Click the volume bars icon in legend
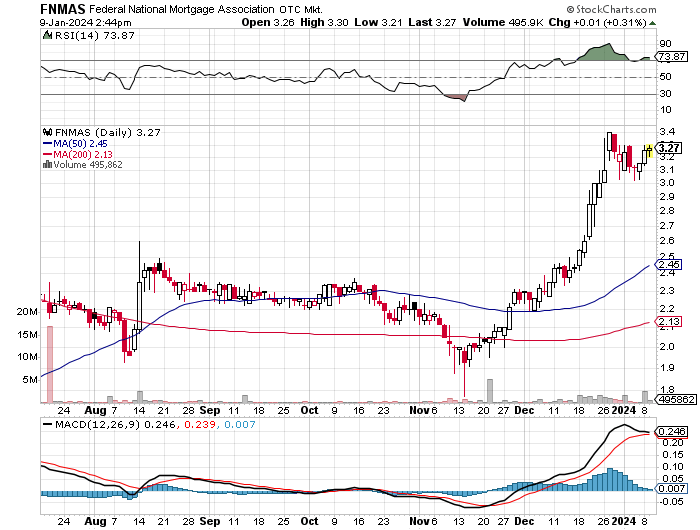The height and width of the screenshot is (530, 700). click(x=47, y=164)
